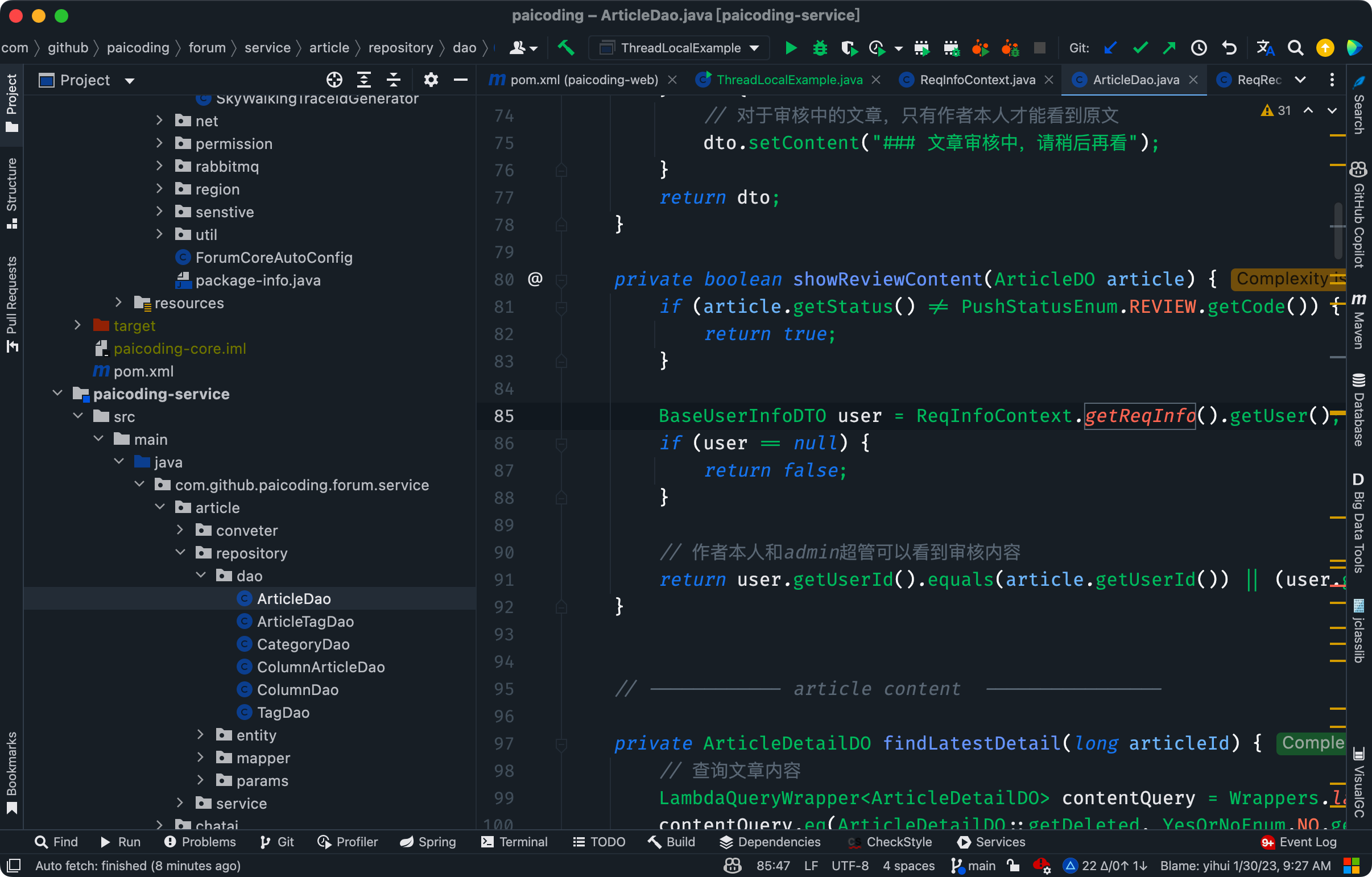Toggle the Bookmarks tool window
The width and height of the screenshot is (1372, 877).
coord(11,772)
